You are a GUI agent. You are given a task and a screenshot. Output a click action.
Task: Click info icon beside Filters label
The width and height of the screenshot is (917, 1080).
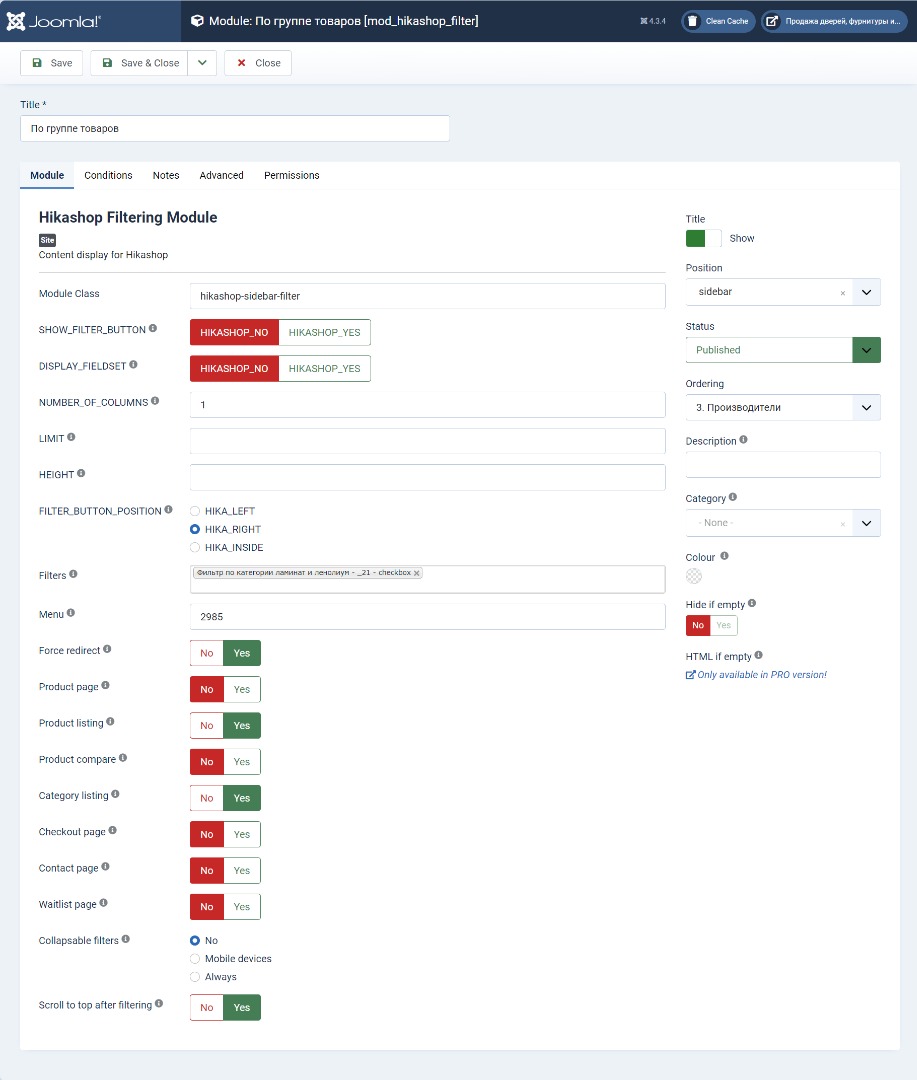click(x=73, y=574)
